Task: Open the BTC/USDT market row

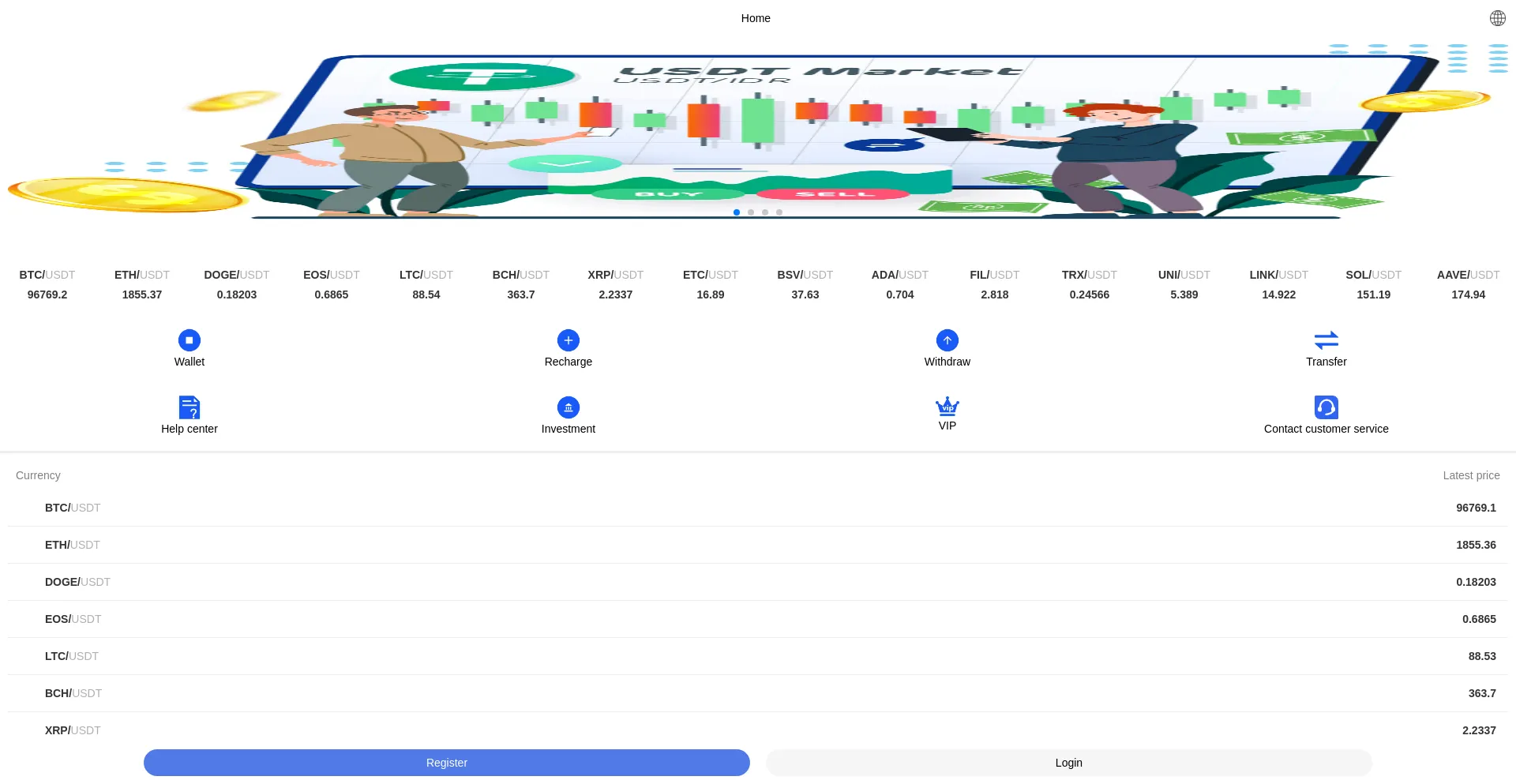Action: (x=756, y=508)
